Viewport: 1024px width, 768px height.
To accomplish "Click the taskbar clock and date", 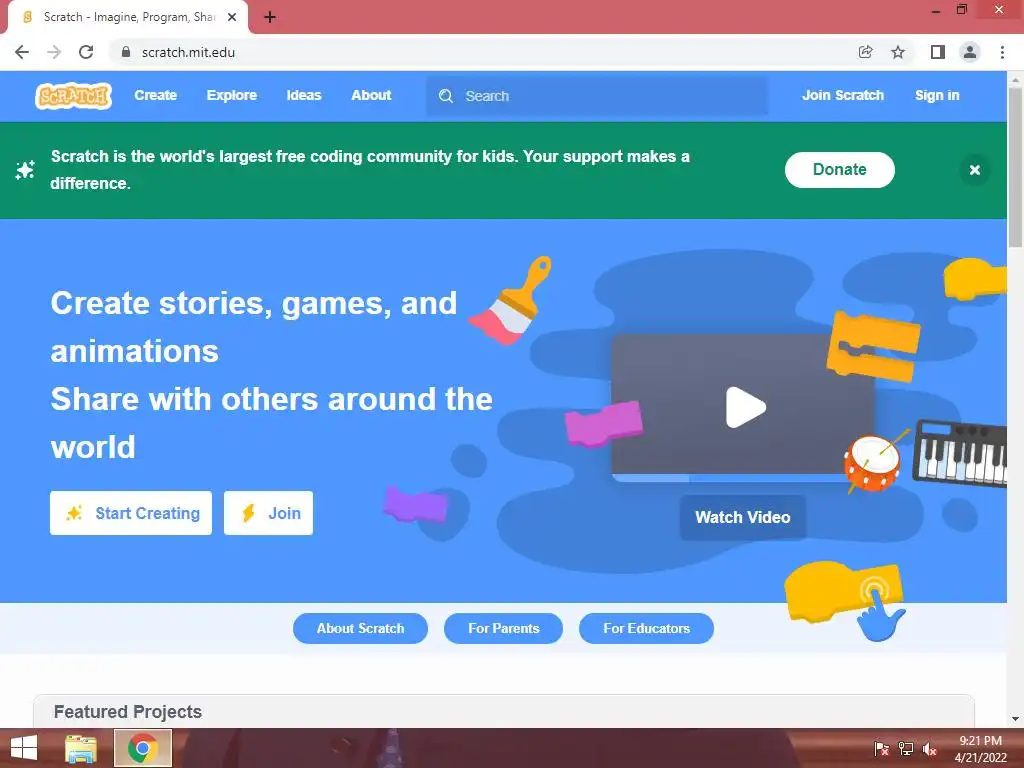I will point(980,749).
